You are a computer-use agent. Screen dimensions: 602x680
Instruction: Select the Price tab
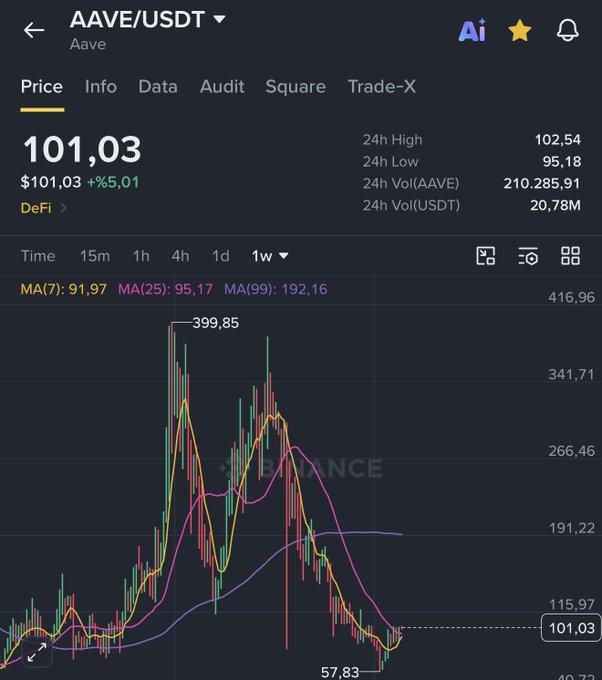tap(42, 87)
